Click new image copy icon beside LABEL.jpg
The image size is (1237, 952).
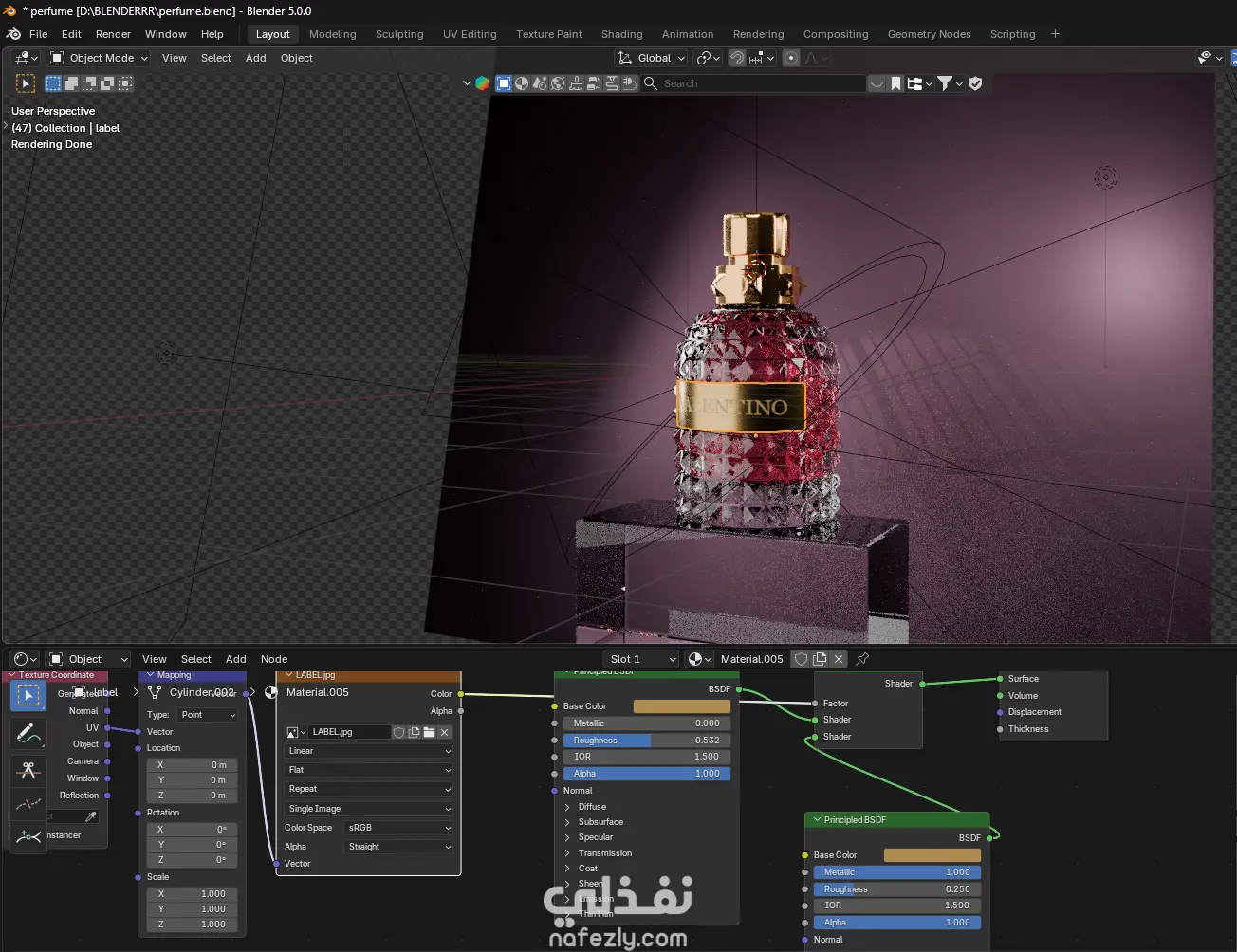(415, 732)
